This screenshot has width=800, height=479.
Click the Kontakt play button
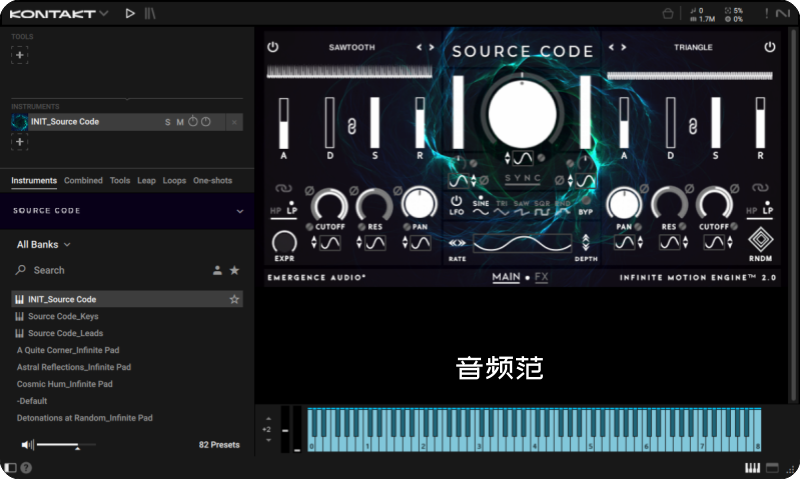(x=130, y=13)
